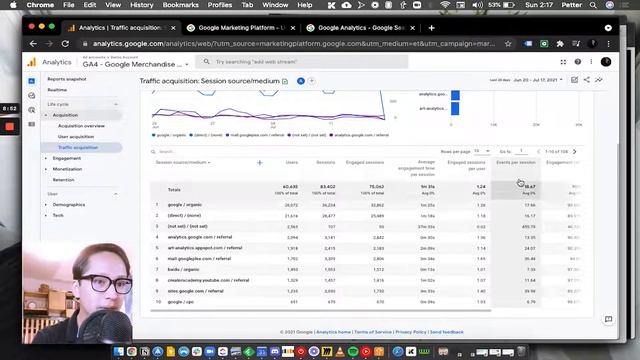Go to the next page of table rows
The image size is (640, 360).
(x=575, y=151)
